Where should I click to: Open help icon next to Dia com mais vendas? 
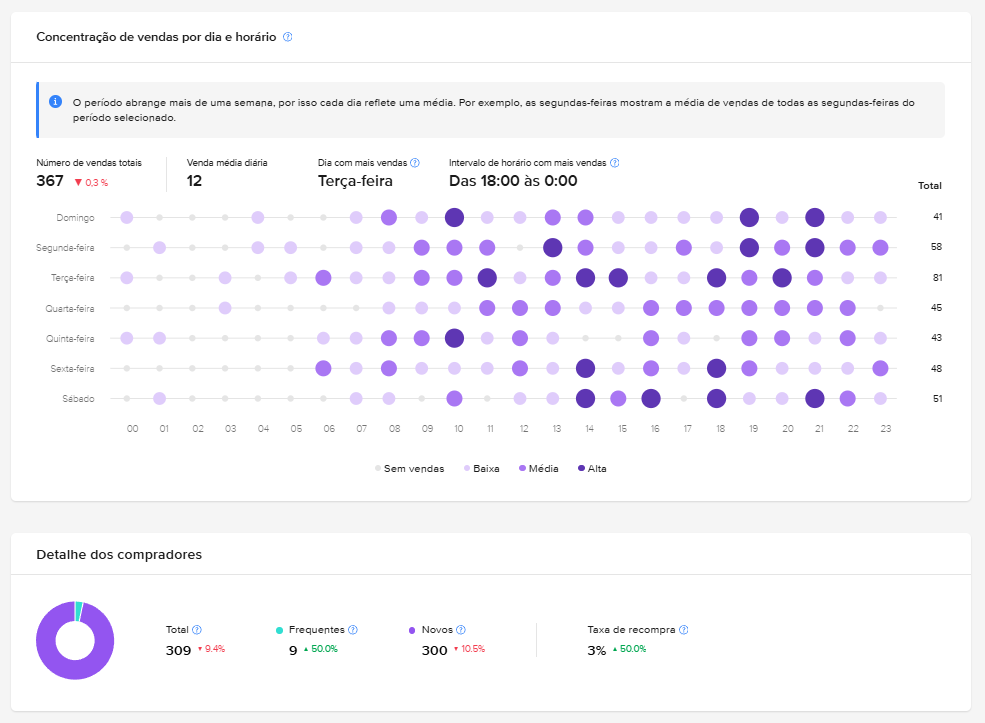415,163
